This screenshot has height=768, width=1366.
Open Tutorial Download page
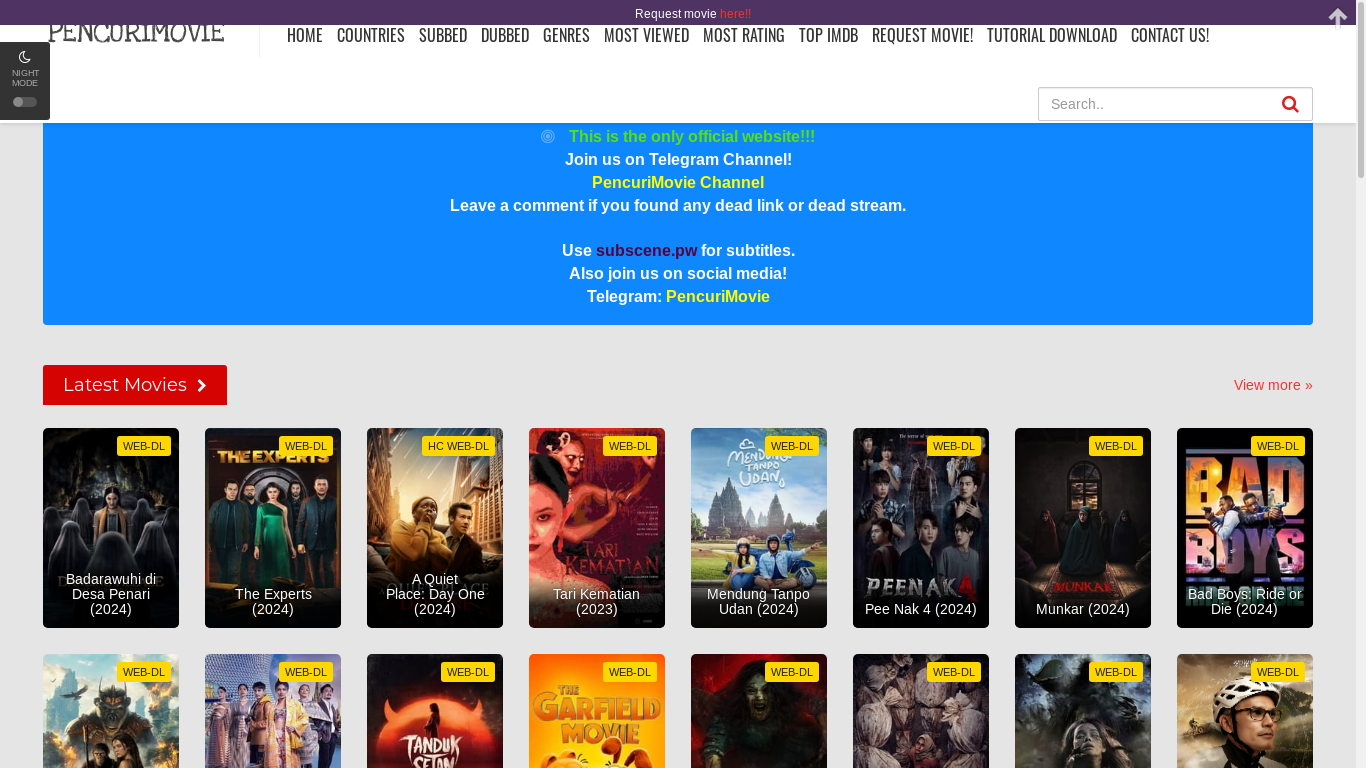[x=1052, y=35]
